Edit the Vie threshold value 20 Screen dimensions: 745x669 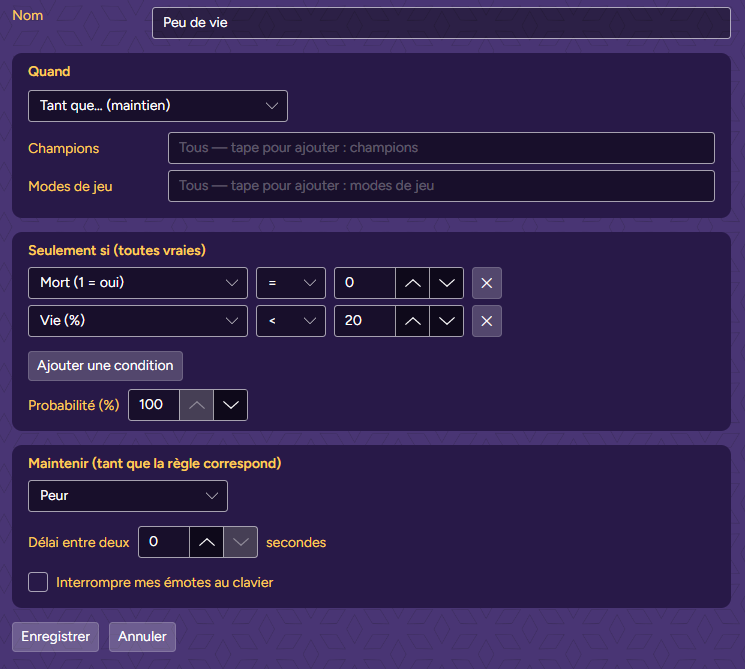[x=365, y=321]
